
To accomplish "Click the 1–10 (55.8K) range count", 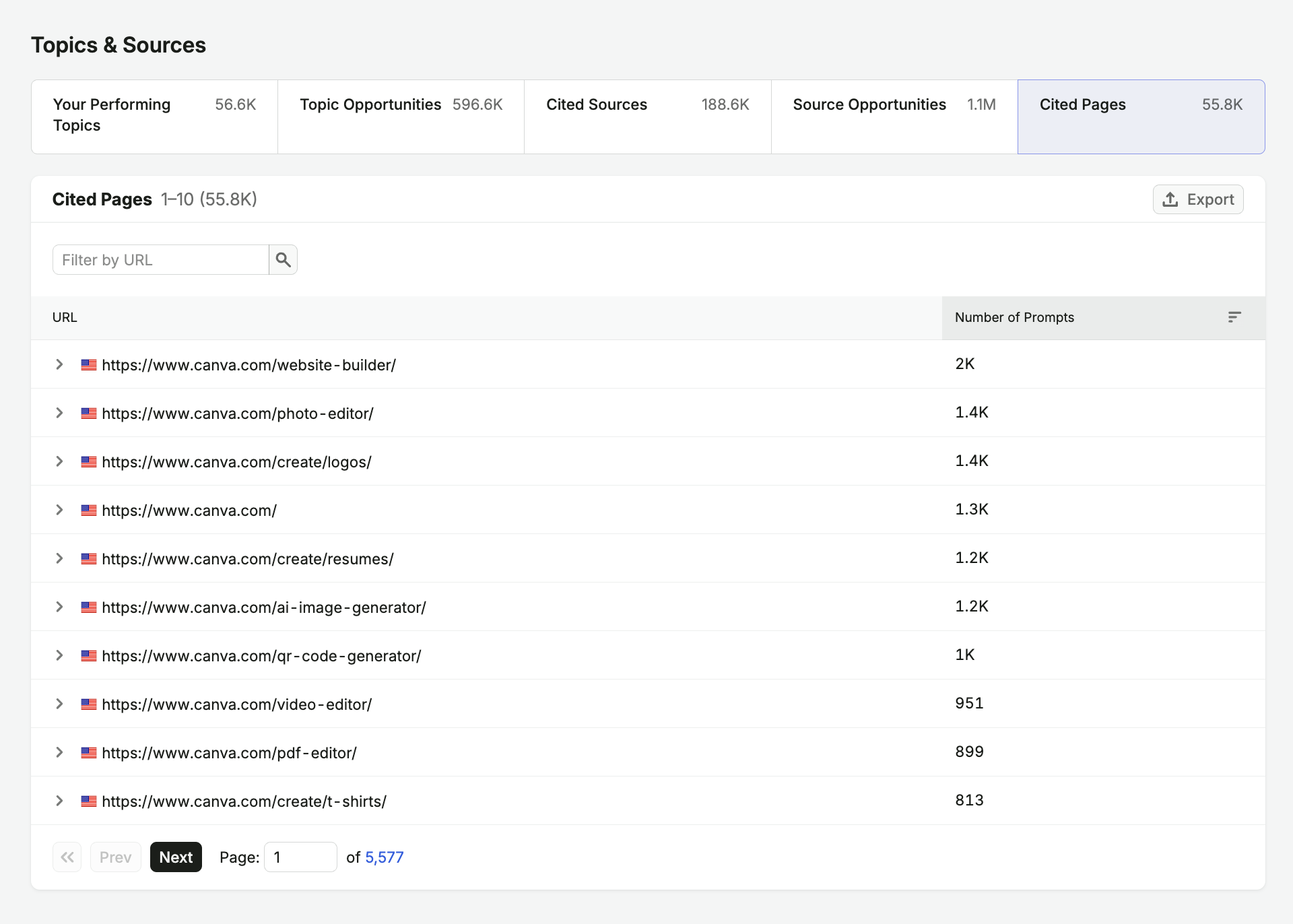I will 209,199.
